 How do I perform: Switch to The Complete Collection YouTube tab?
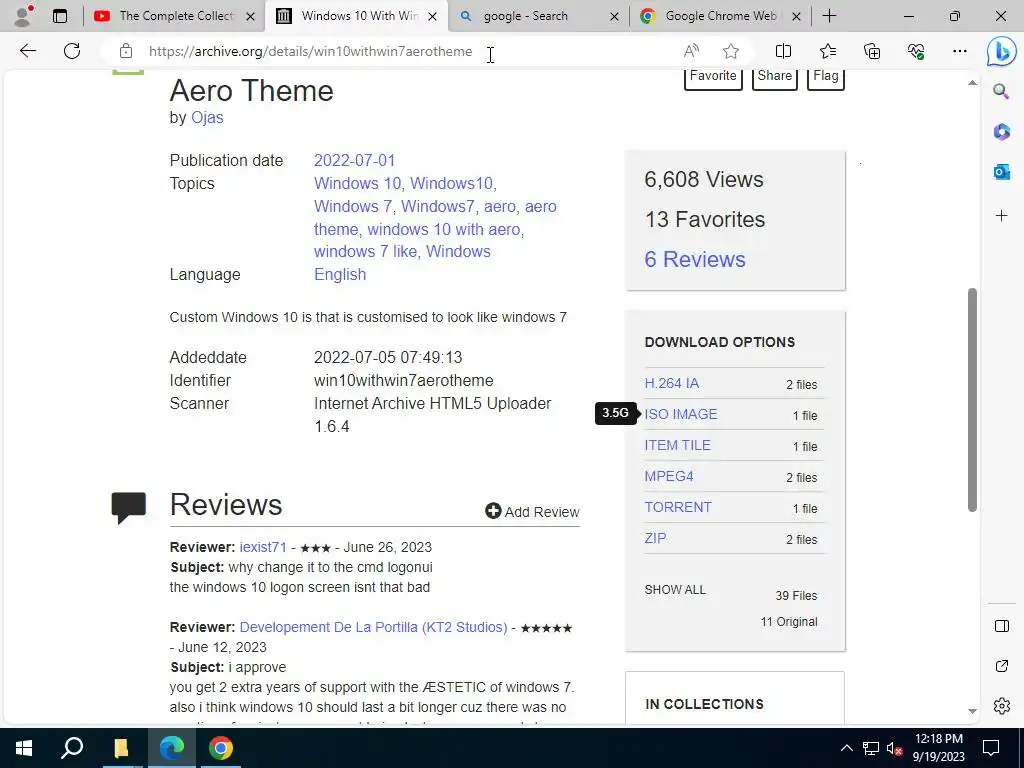click(x=174, y=16)
